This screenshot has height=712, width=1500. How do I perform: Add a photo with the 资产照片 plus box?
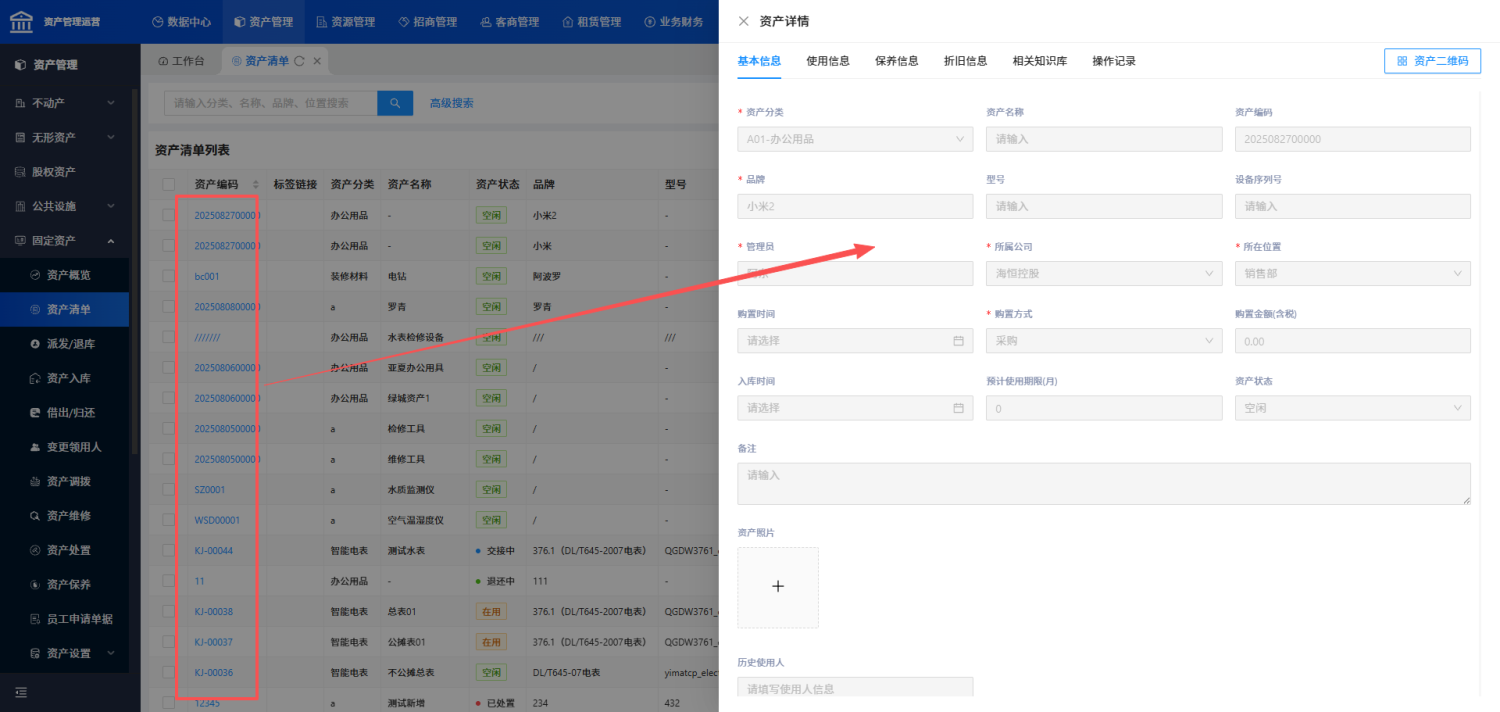pos(778,587)
